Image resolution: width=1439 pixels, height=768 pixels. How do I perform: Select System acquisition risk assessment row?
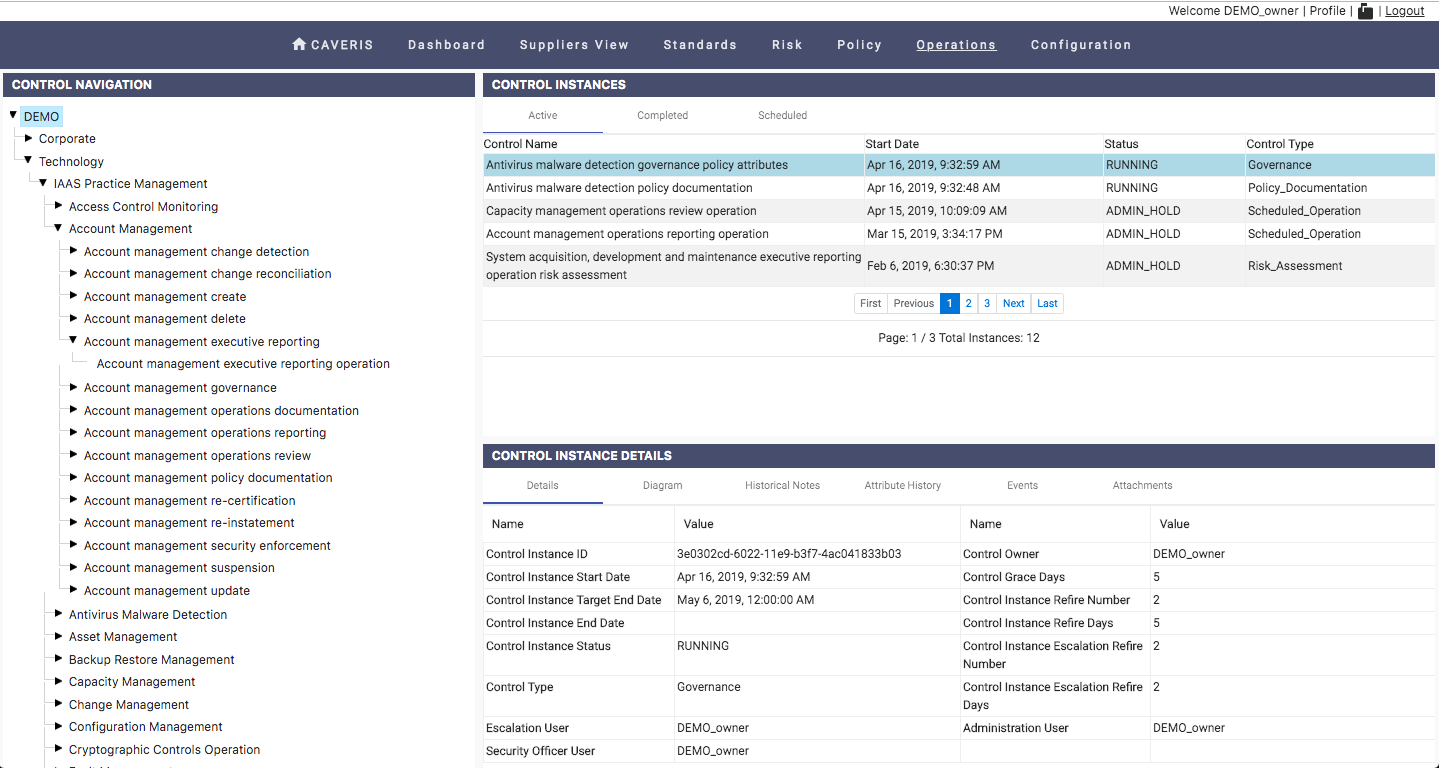[959, 266]
